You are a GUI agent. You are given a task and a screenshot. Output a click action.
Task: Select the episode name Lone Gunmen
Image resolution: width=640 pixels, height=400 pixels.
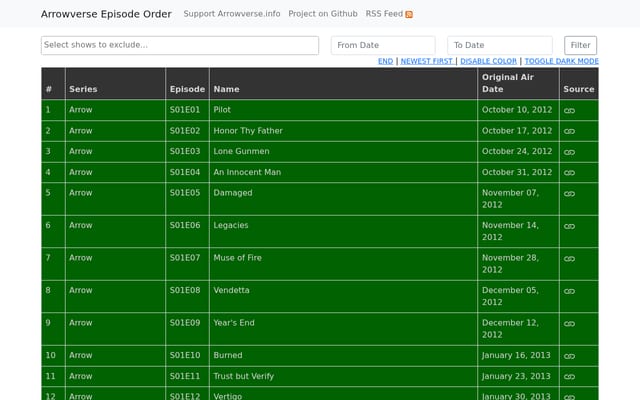click(241, 151)
